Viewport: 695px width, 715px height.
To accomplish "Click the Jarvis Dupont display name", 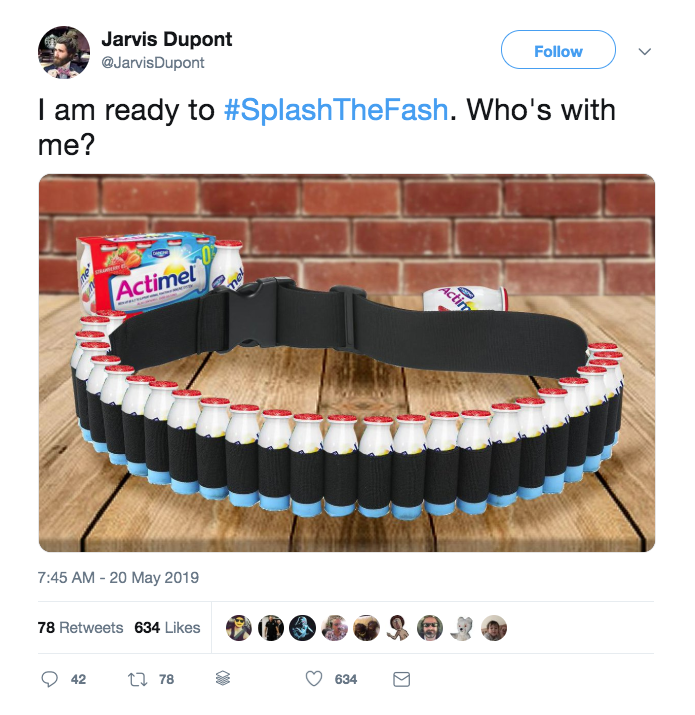I will (x=167, y=40).
